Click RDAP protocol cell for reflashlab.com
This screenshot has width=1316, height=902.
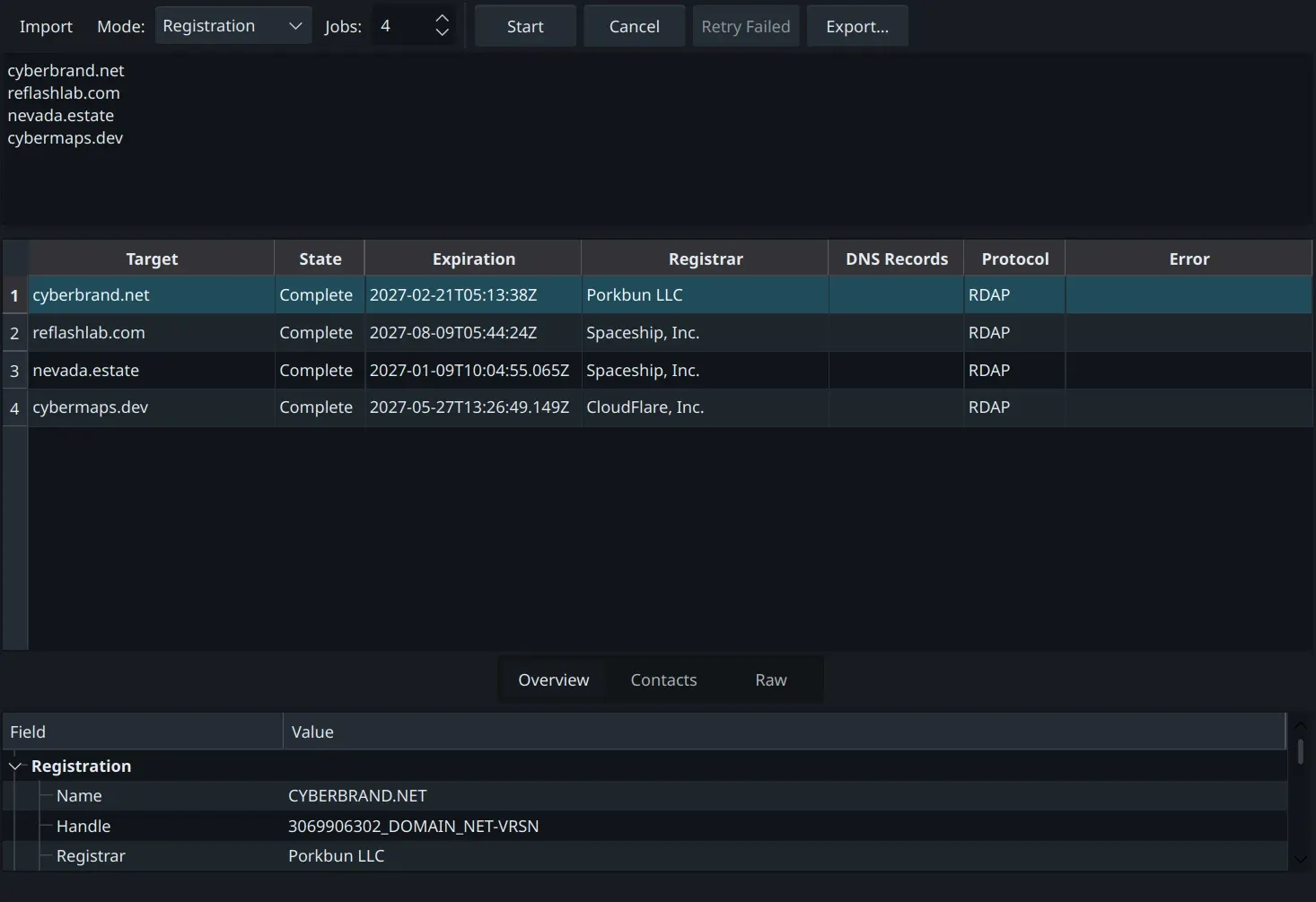pos(1014,332)
